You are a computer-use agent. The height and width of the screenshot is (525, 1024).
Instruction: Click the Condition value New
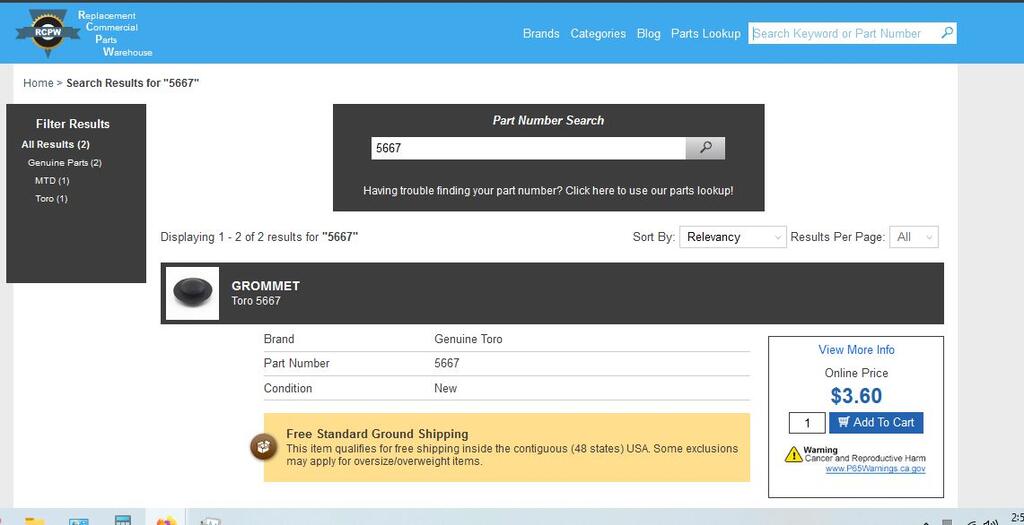pyautogui.click(x=445, y=388)
